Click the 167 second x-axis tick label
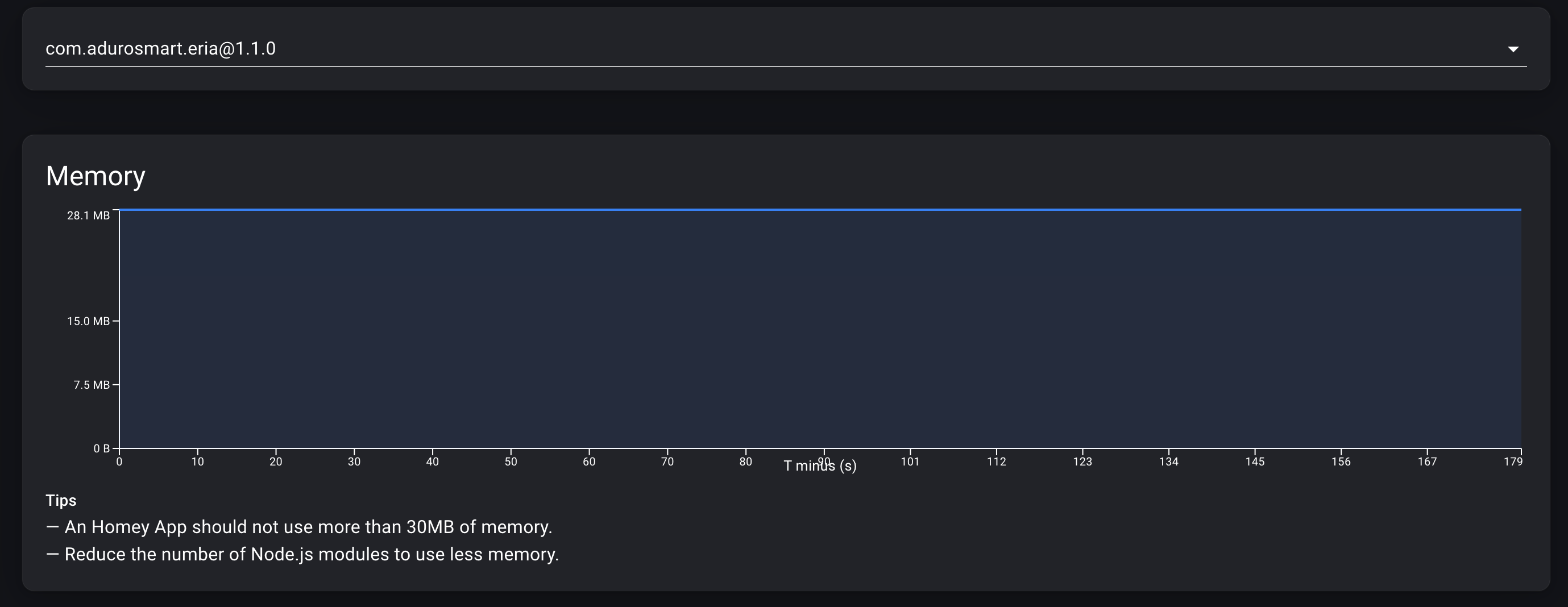The width and height of the screenshot is (1568, 607). [x=1427, y=462]
